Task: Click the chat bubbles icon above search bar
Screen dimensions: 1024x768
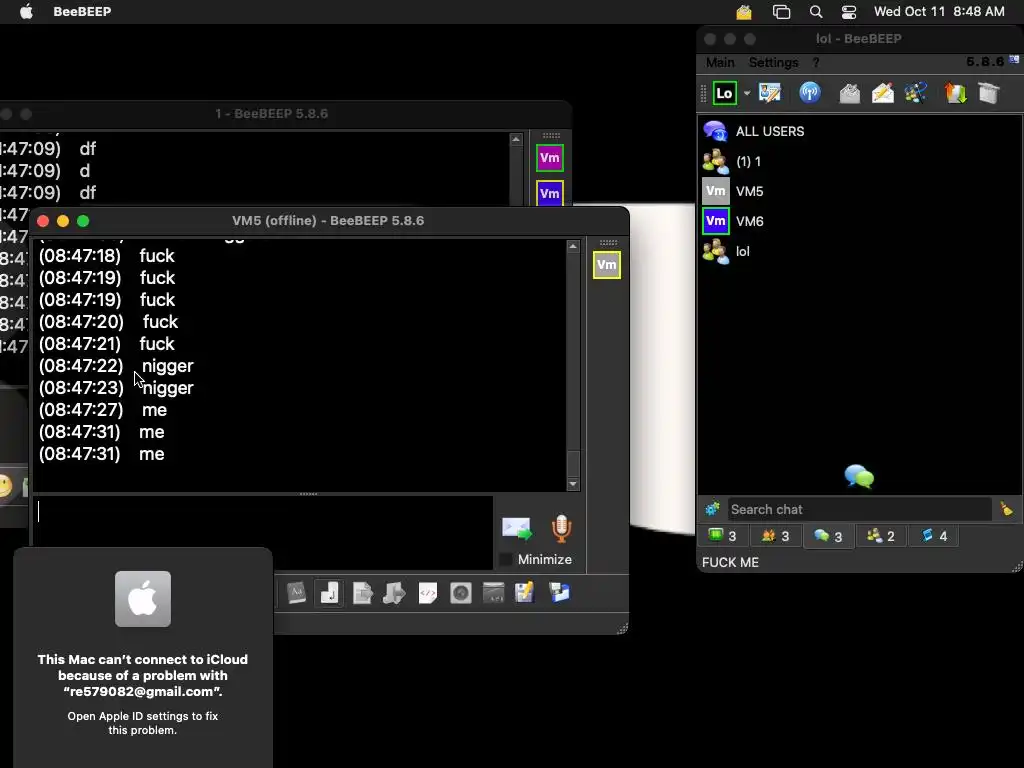Action: tap(859, 477)
